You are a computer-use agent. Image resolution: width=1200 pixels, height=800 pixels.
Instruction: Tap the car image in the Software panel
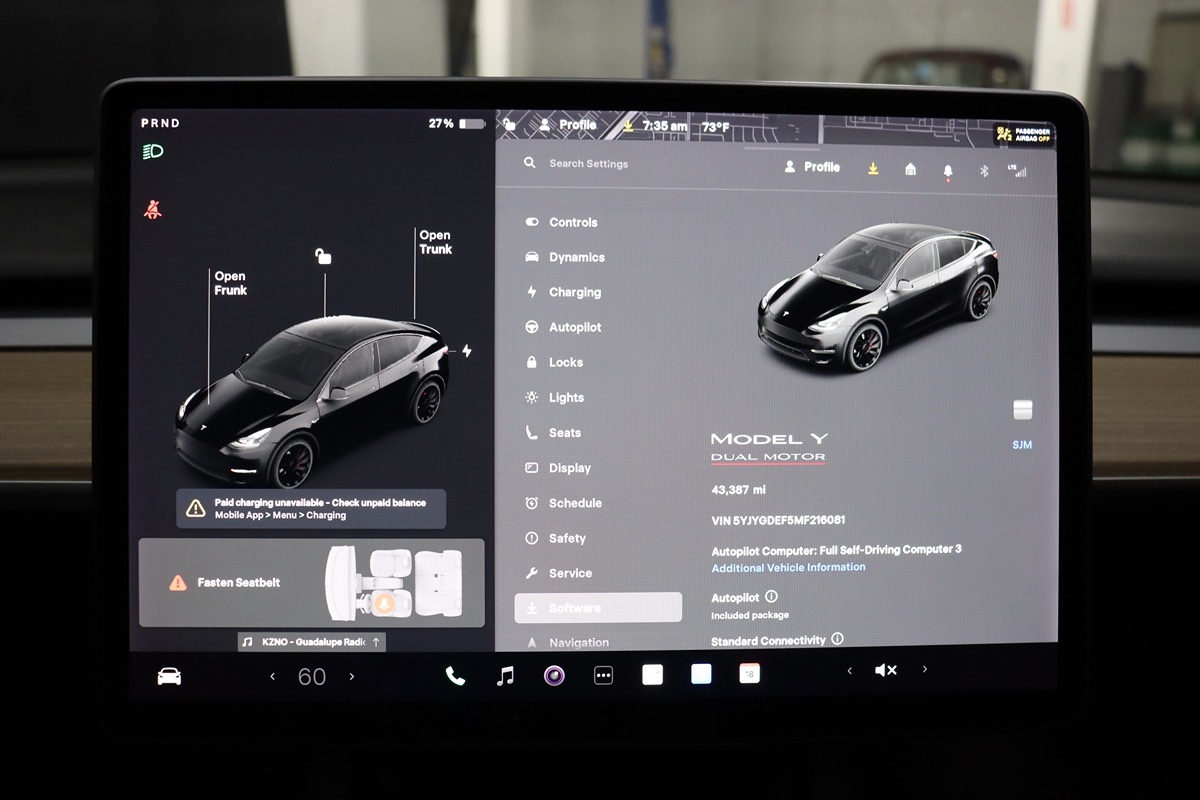[876, 296]
